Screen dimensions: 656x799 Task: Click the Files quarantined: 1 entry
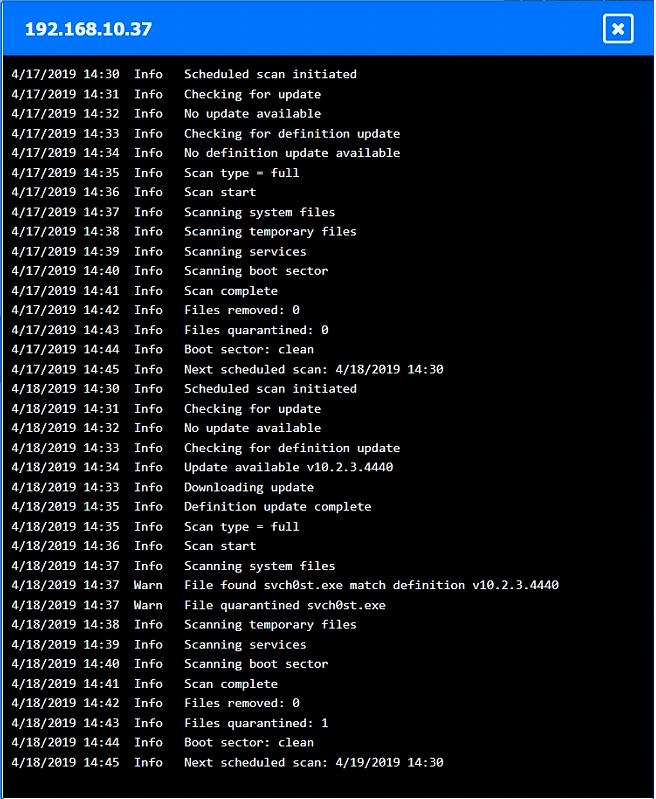point(170,723)
